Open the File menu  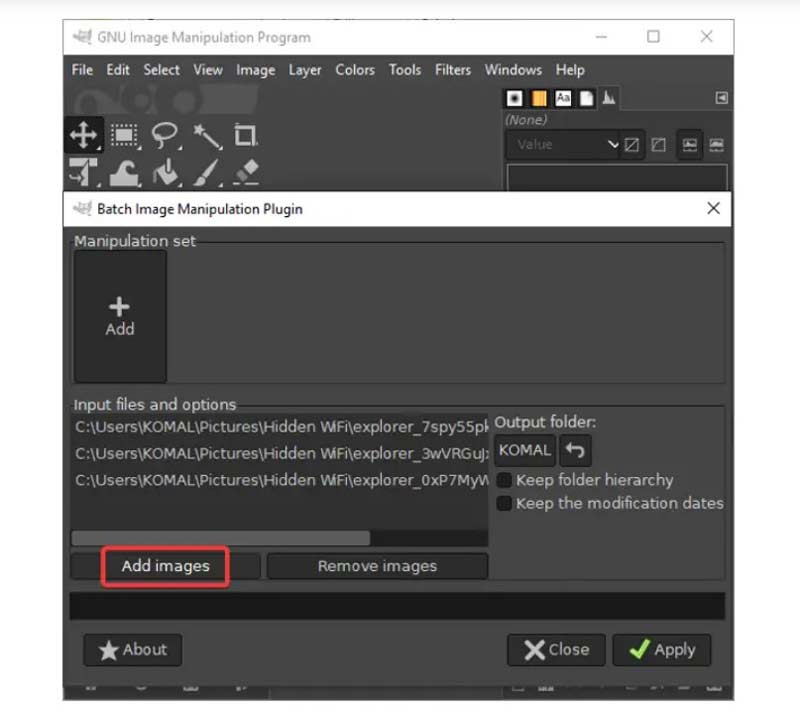point(82,70)
